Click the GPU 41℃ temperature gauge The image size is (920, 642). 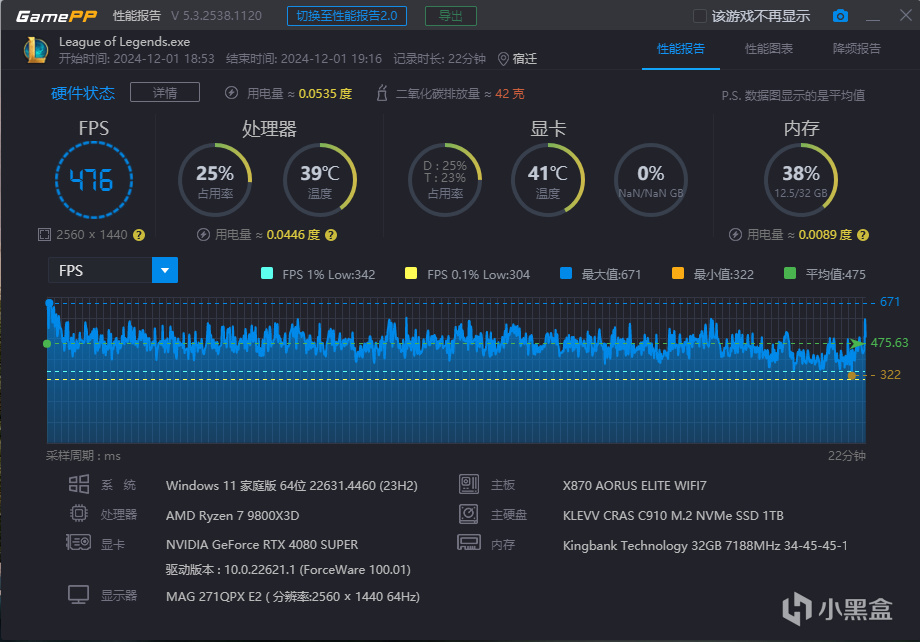tap(547, 180)
